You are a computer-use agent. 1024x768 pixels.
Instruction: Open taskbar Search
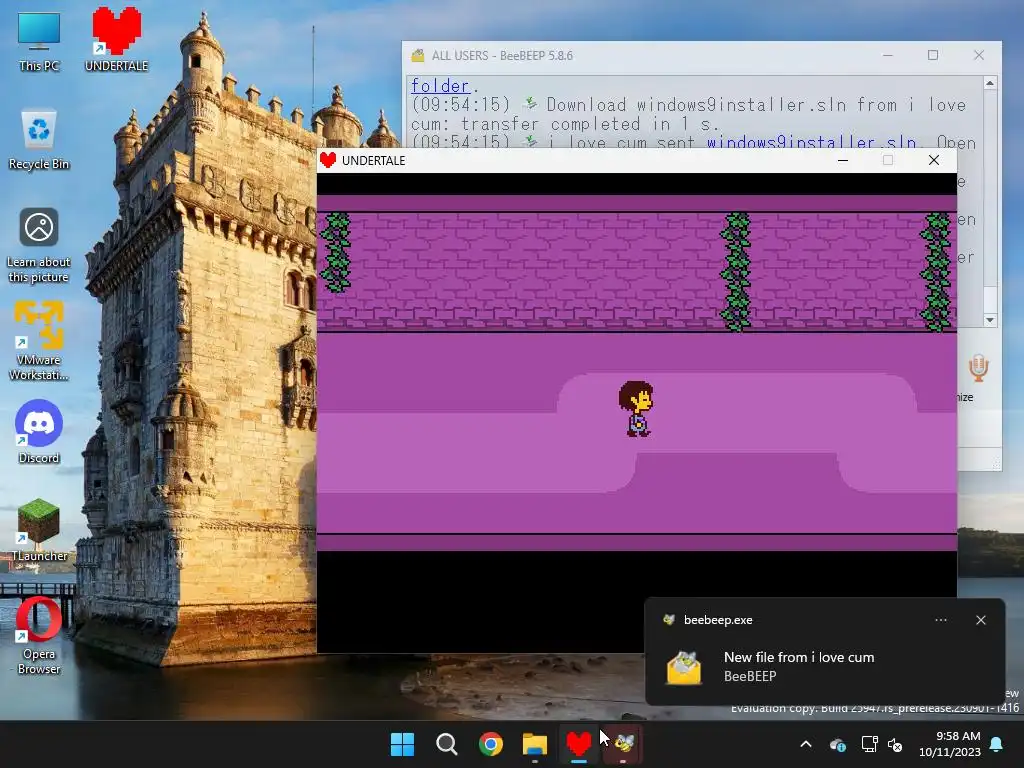pyautogui.click(x=447, y=744)
